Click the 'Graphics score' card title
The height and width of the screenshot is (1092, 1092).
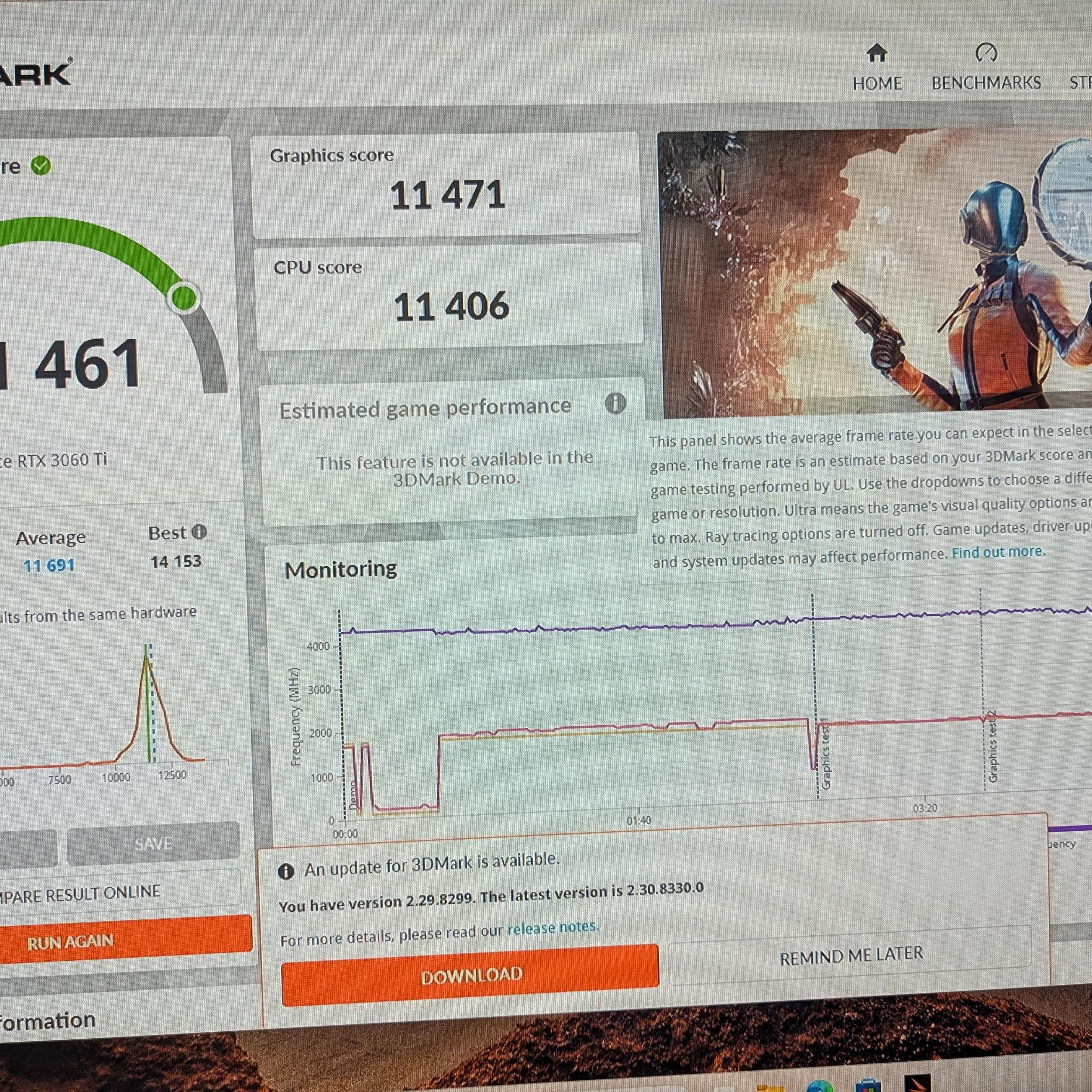pos(332,156)
